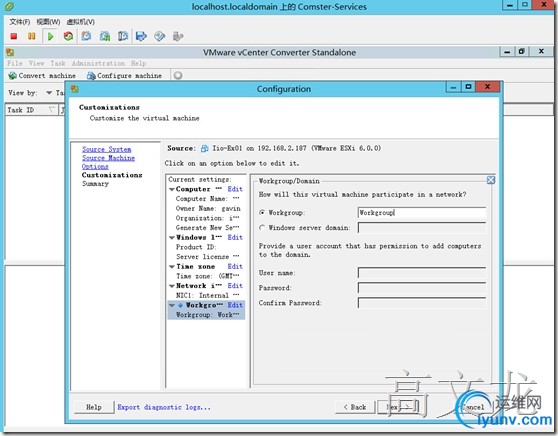Select the Generate New Se… row

pyautogui.click(x=208, y=228)
